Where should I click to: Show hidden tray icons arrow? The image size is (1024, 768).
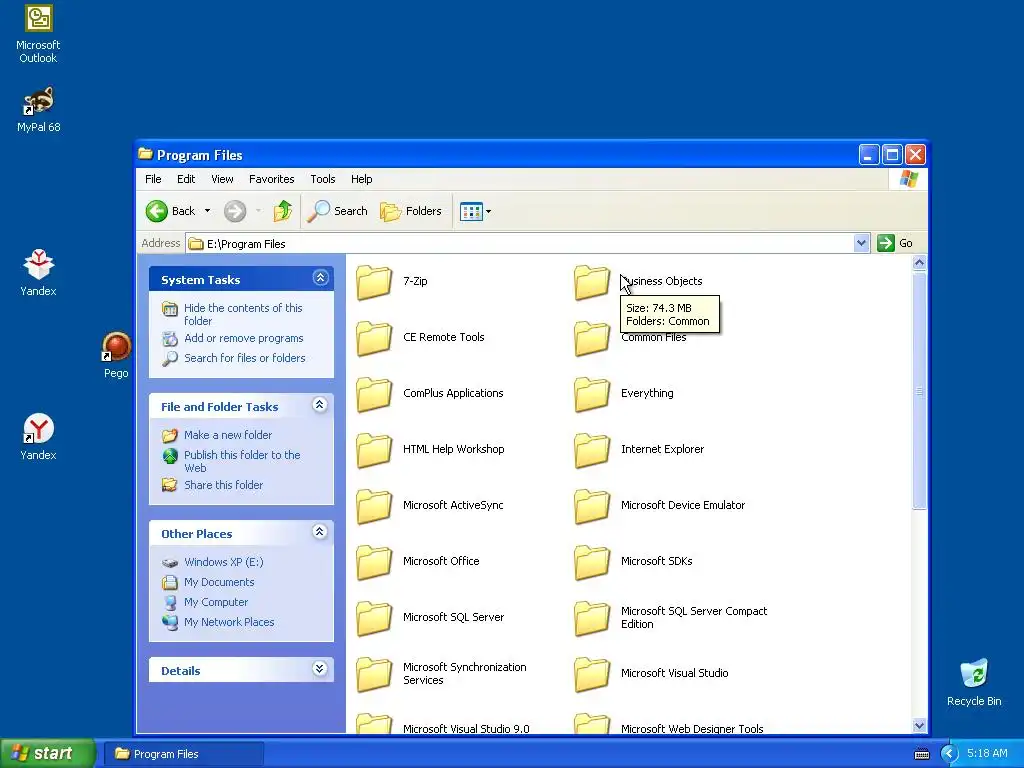click(948, 754)
